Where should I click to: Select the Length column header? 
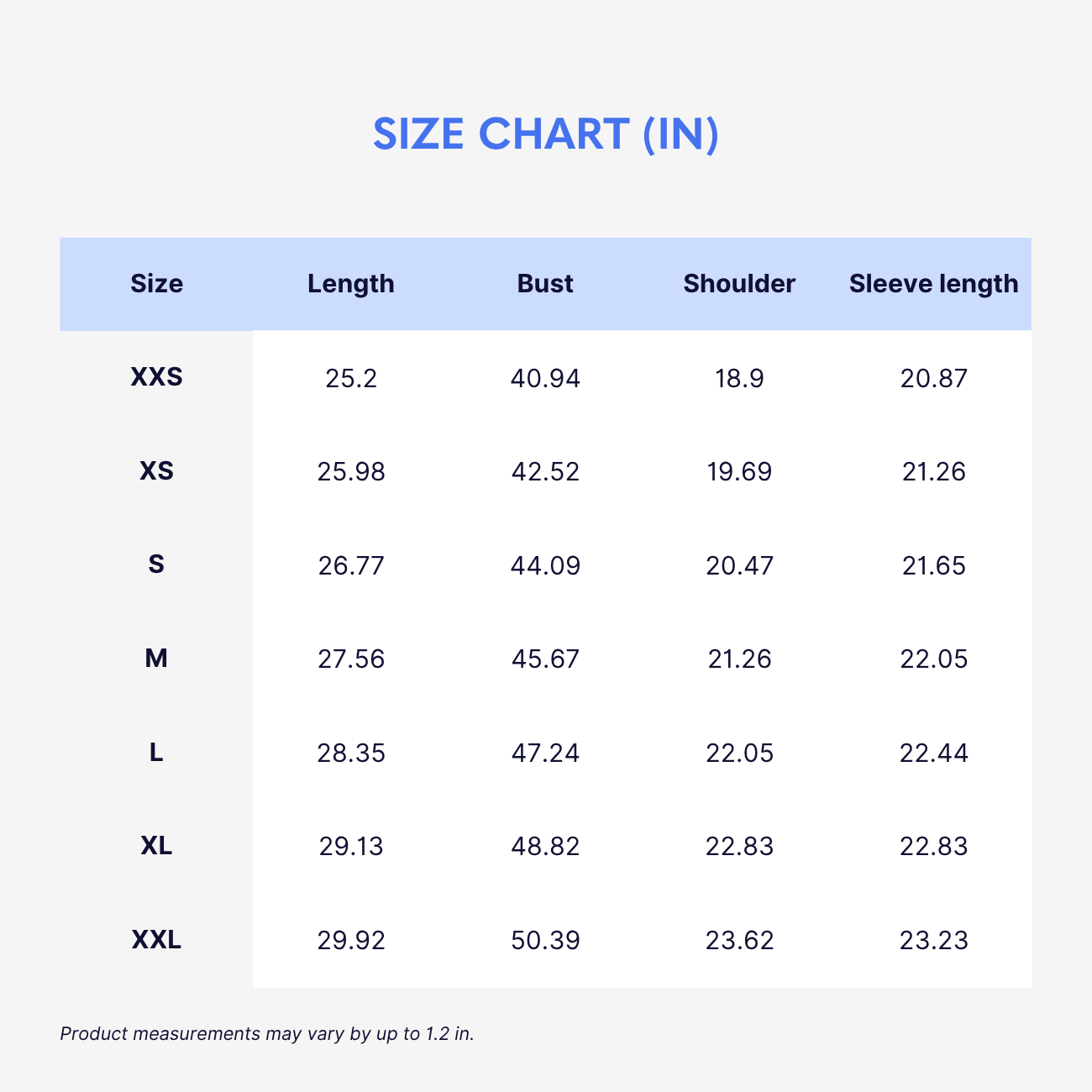tap(351, 284)
